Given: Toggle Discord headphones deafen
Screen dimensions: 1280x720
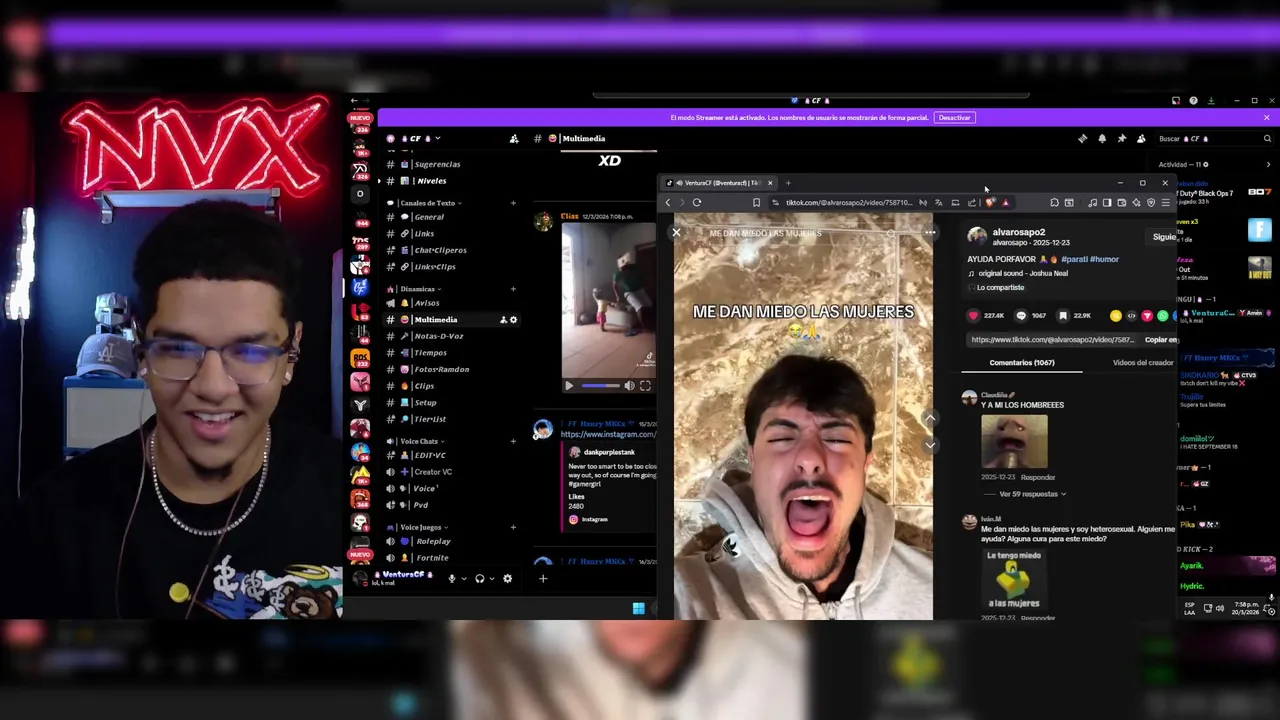Looking at the screenshot, I should (480, 578).
